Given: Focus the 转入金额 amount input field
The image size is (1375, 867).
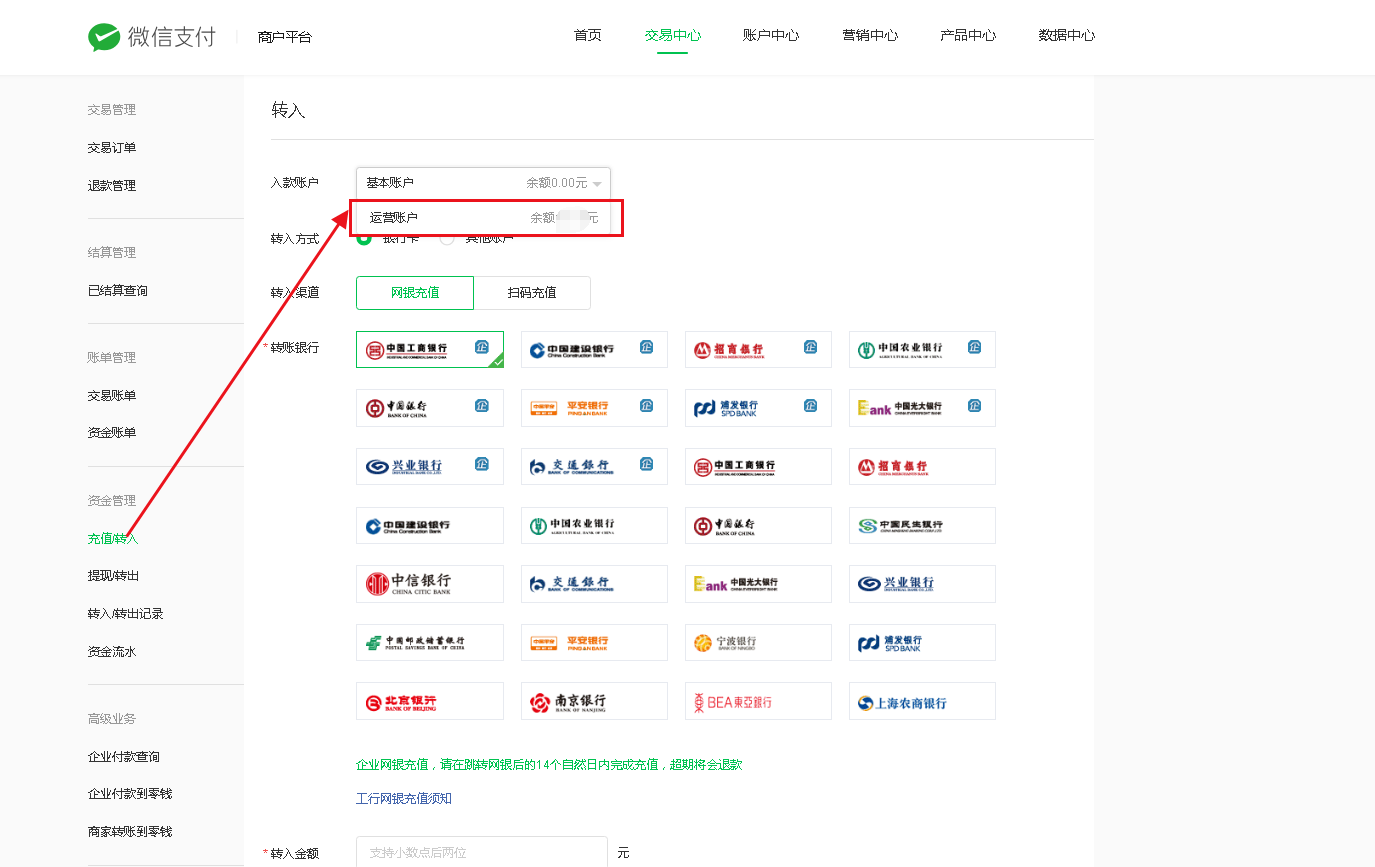Looking at the screenshot, I should click(482, 853).
